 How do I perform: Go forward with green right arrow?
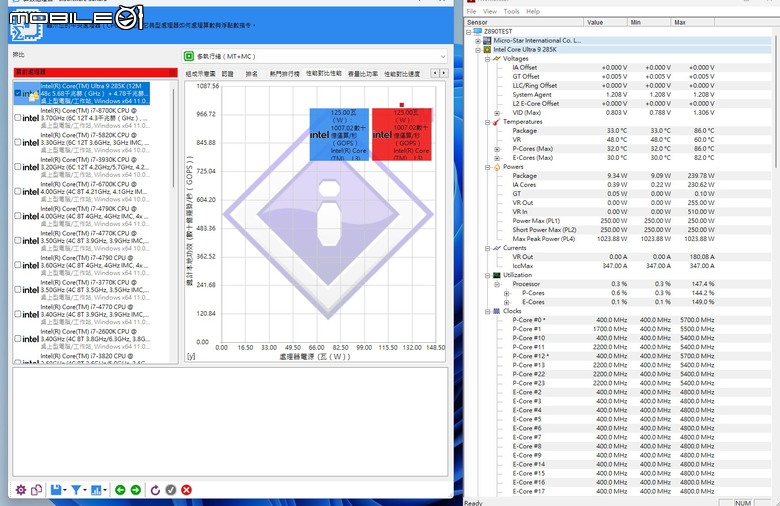click(135, 490)
